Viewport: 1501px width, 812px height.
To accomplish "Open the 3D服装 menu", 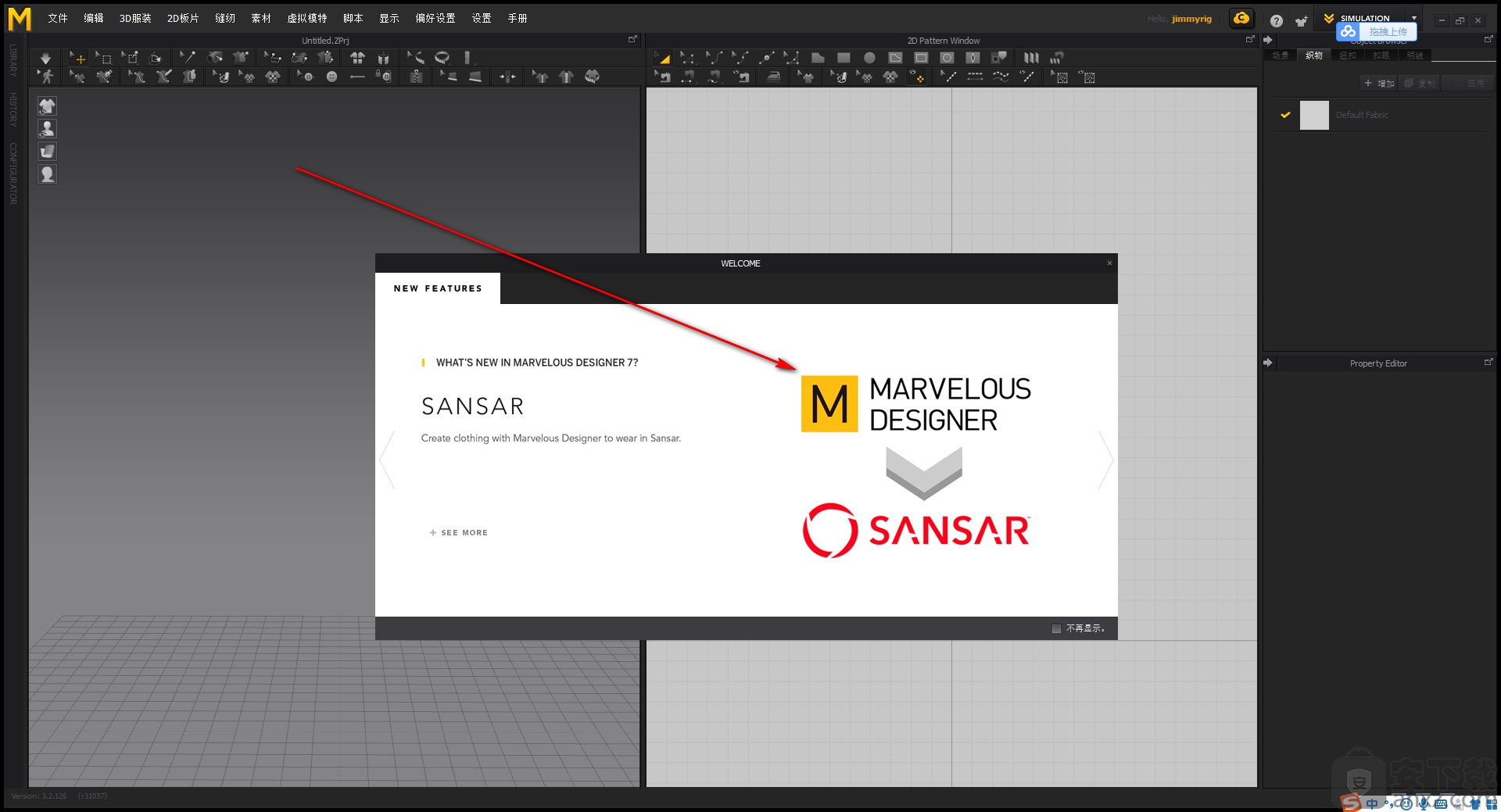I will coord(135,18).
